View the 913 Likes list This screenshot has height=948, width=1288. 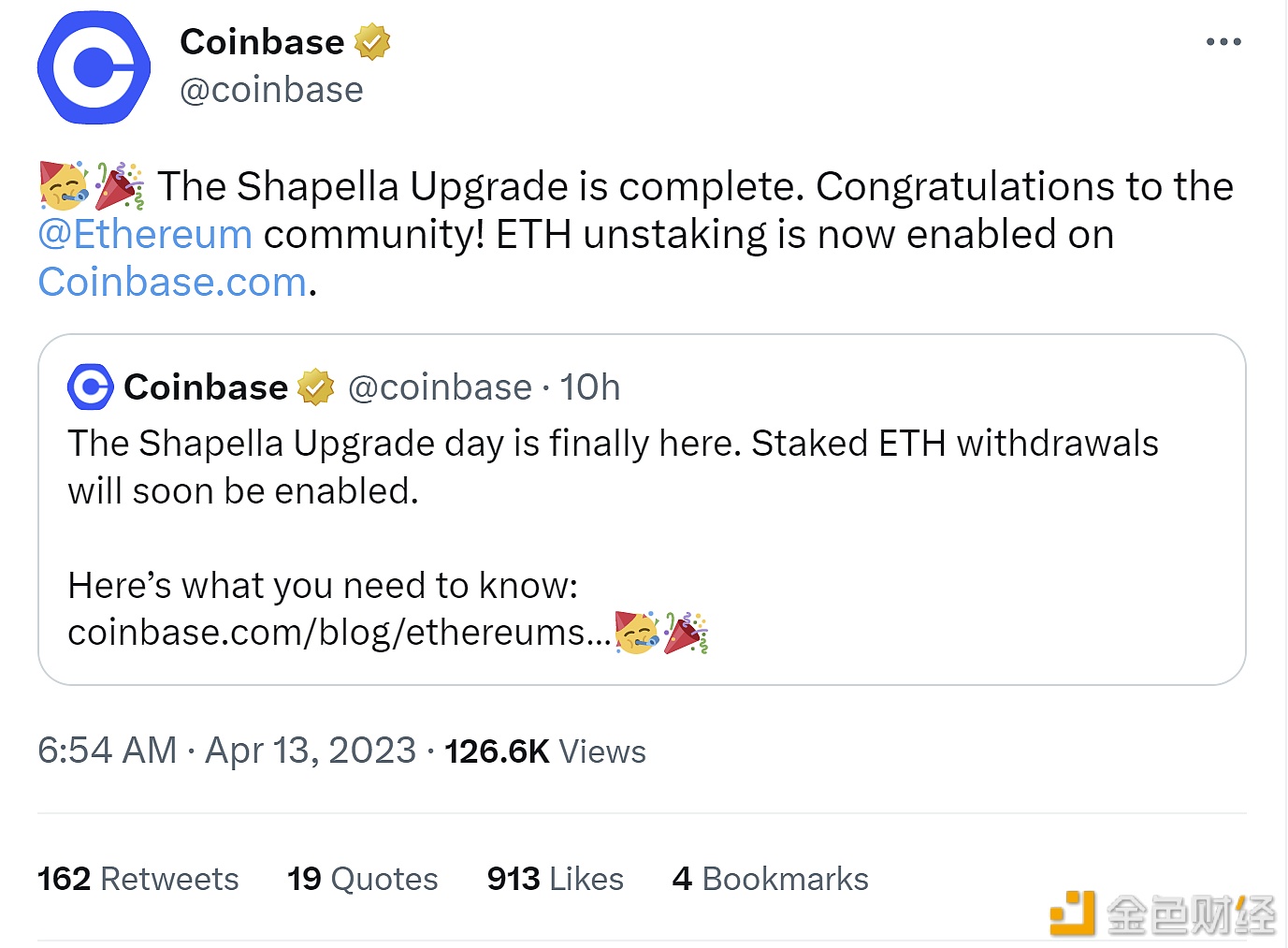(x=556, y=879)
